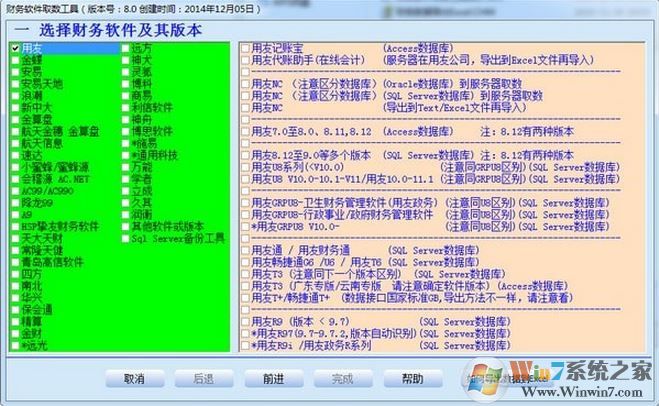This screenshot has width=659, height=406.
Task: Check the 博科 checkbox
Action: click(125, 84)
